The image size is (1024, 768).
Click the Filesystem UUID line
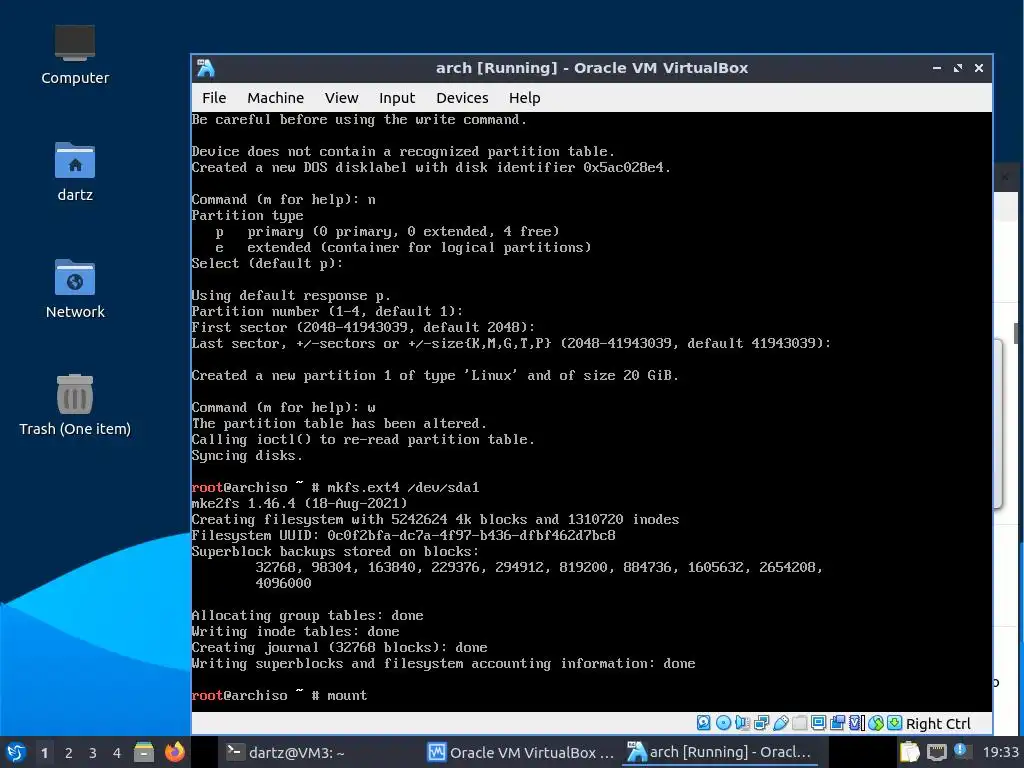click(x=403, y=536)
